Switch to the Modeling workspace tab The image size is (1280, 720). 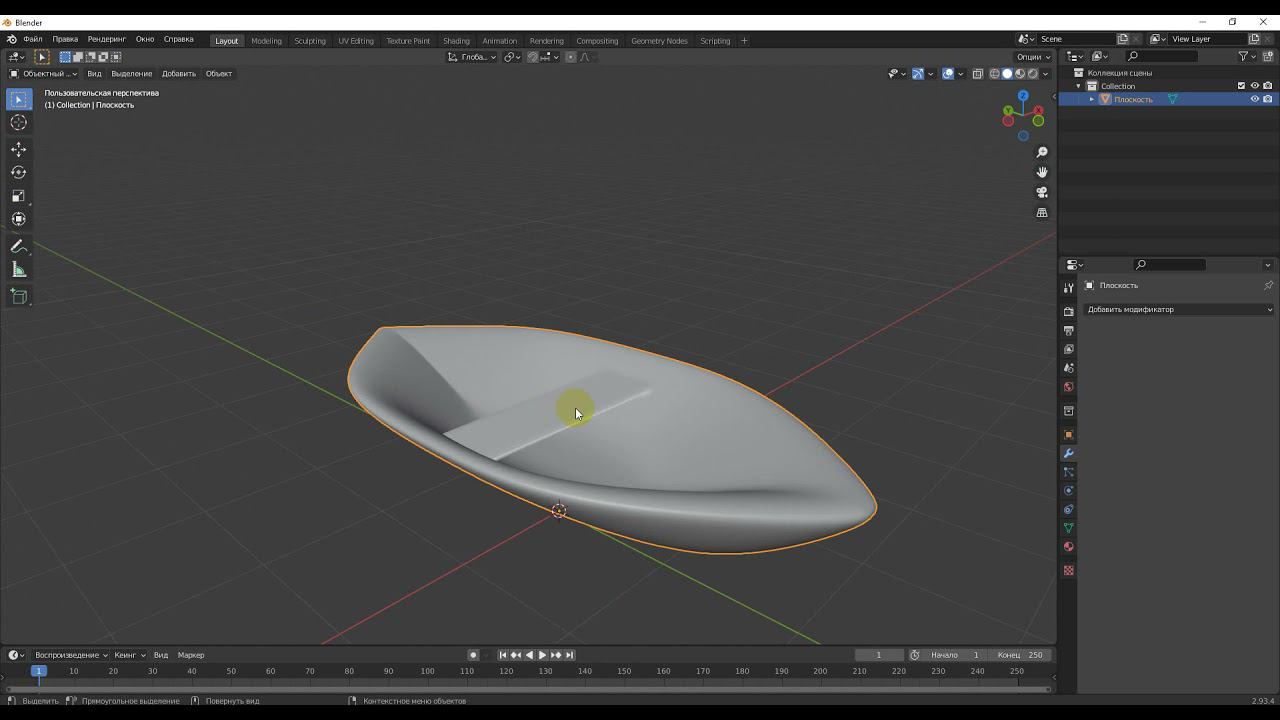266,41
